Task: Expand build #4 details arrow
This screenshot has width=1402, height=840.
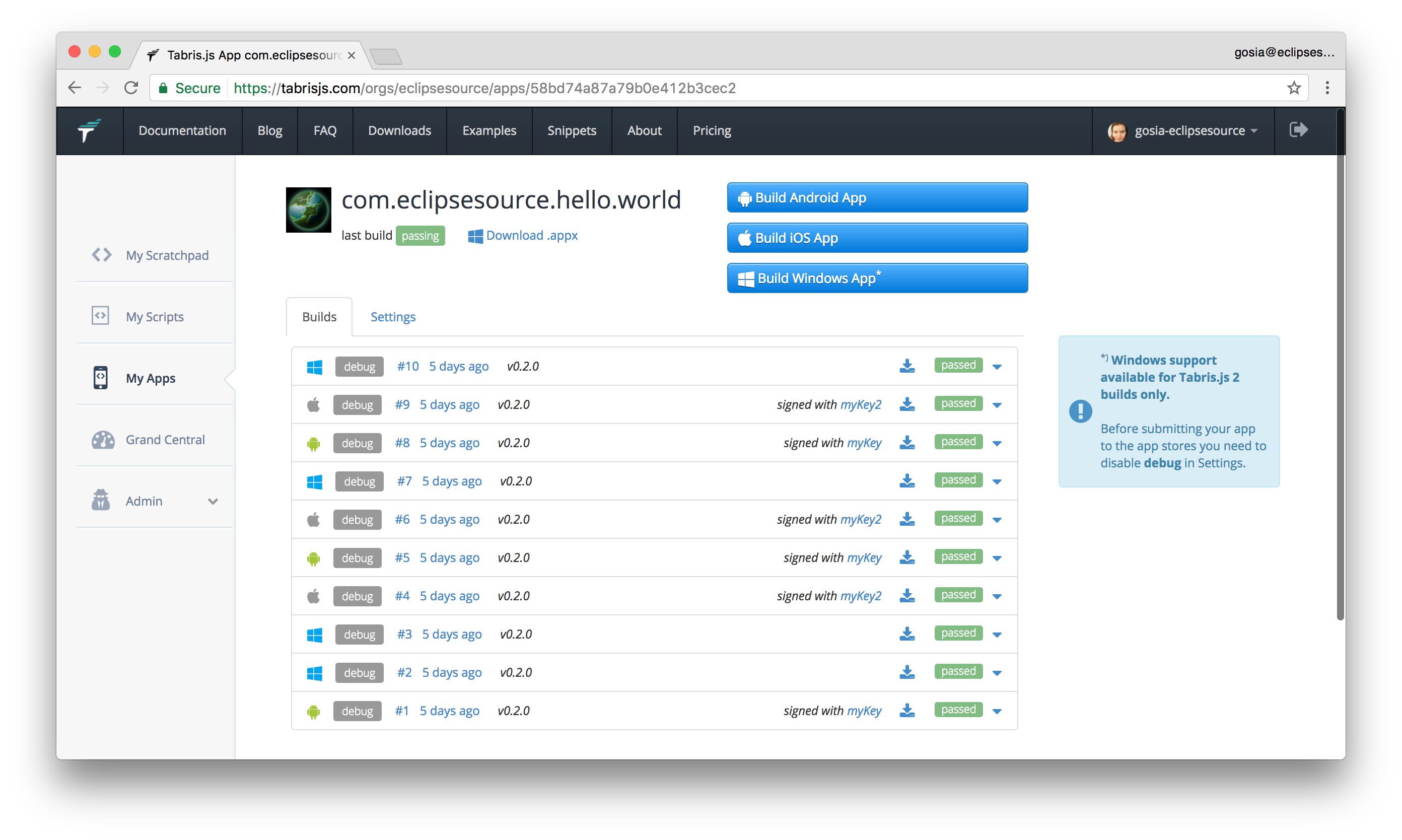Action: click(997, 597)
